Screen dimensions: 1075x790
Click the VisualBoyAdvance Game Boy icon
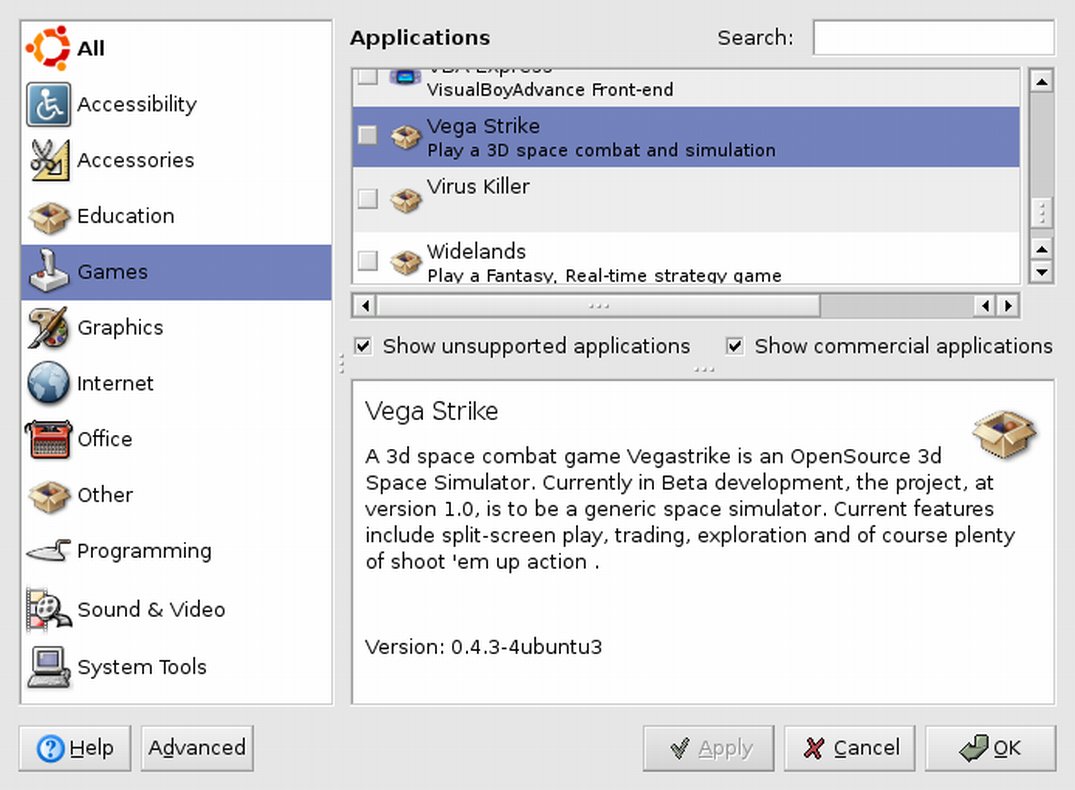point(404,77)
